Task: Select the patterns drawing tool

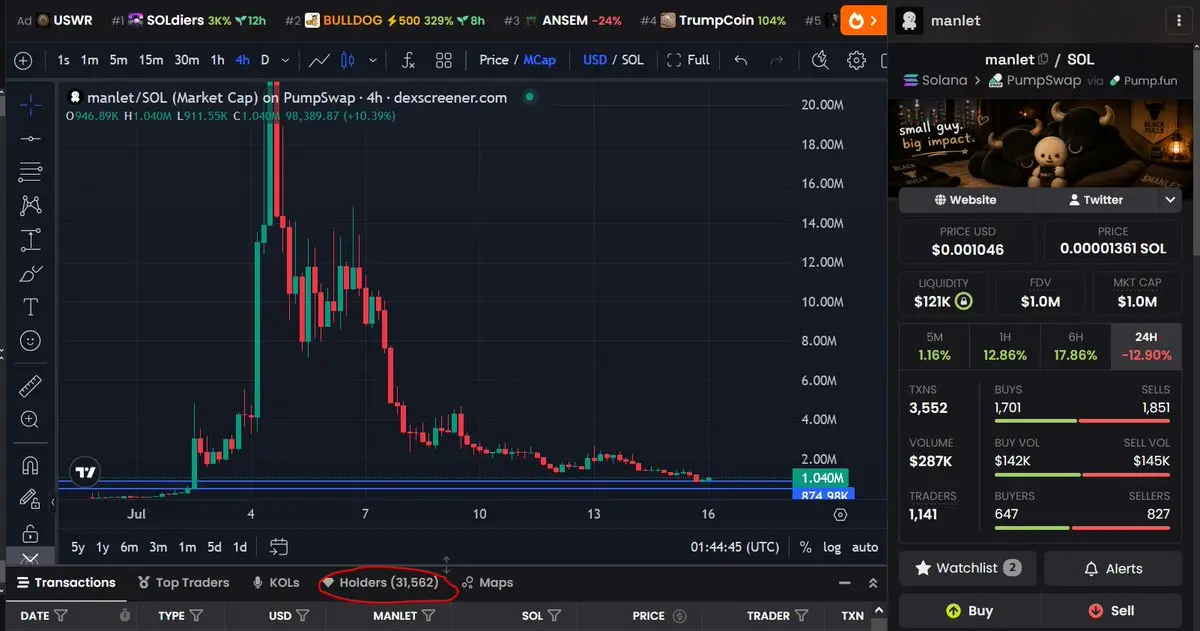Action: (30, 206)
